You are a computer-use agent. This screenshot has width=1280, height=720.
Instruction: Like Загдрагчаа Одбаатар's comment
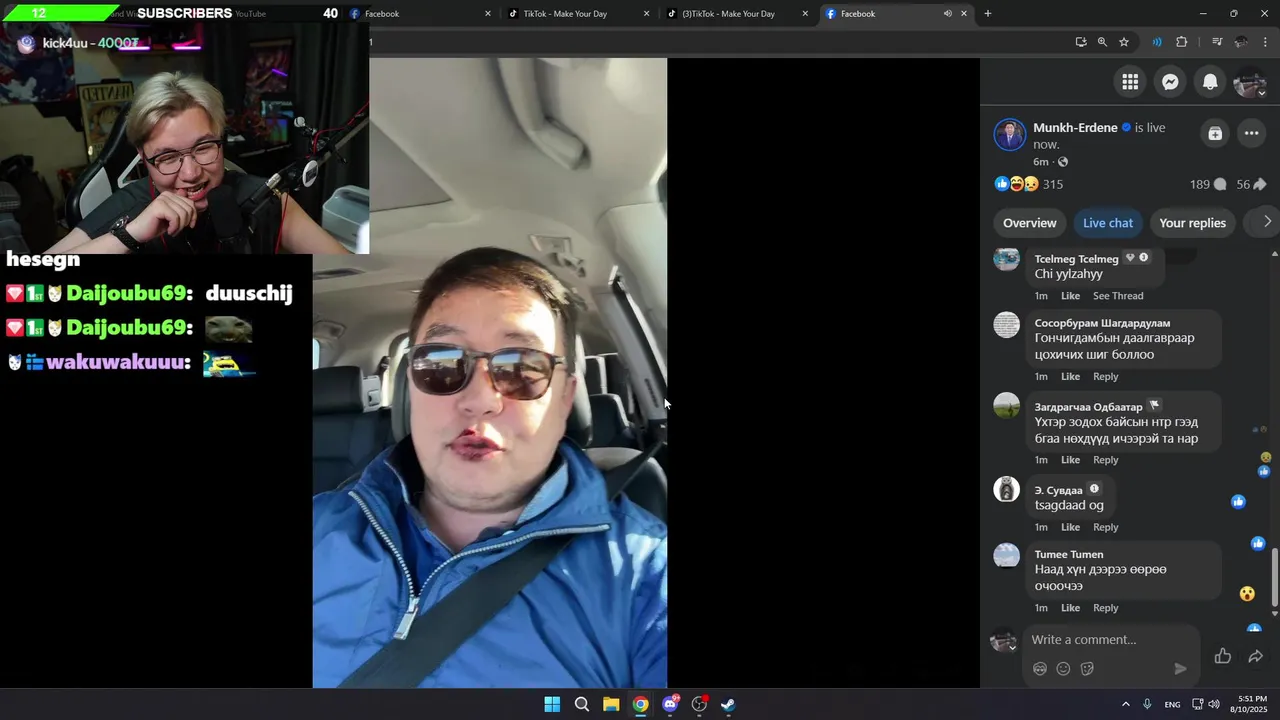(x=1070, y=460)
